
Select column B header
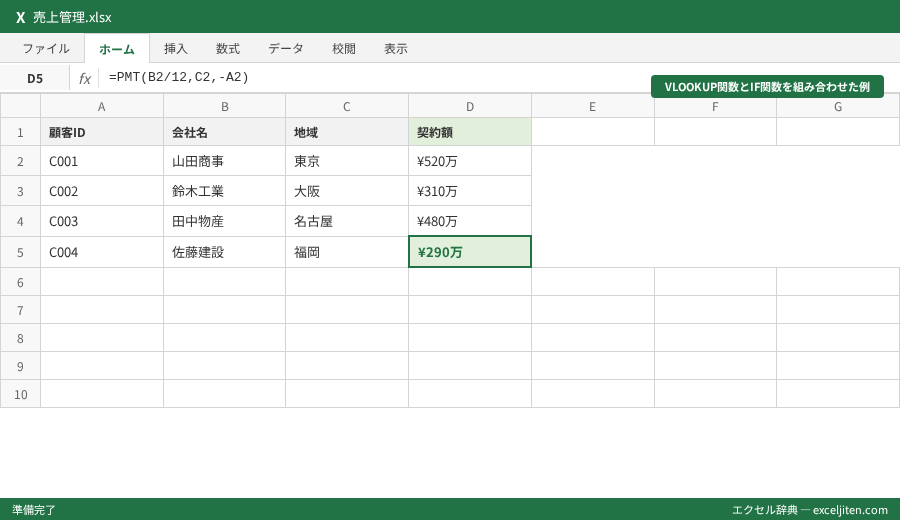224,107
